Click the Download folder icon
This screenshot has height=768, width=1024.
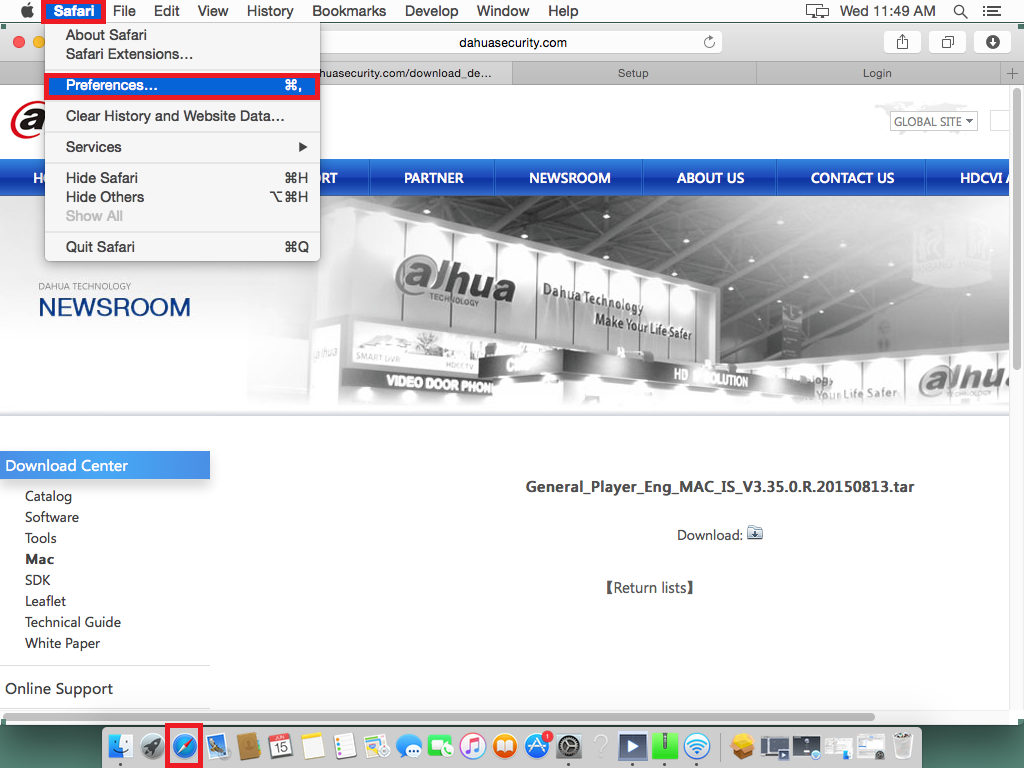click(755, 533)
